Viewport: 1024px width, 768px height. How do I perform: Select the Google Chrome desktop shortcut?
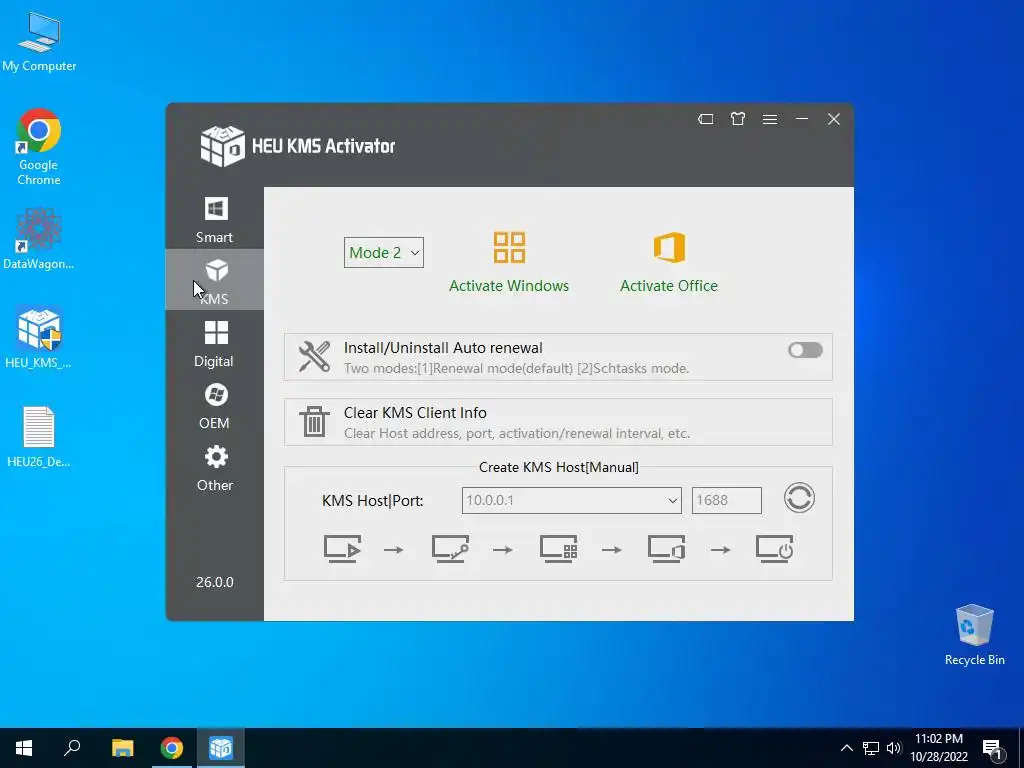point(39,148)
